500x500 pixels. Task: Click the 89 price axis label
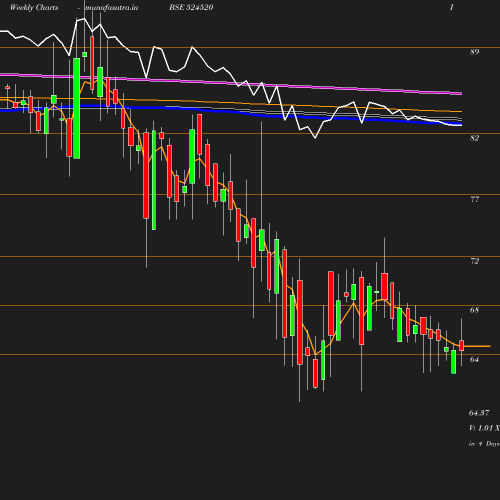click(x=475, y=52)
